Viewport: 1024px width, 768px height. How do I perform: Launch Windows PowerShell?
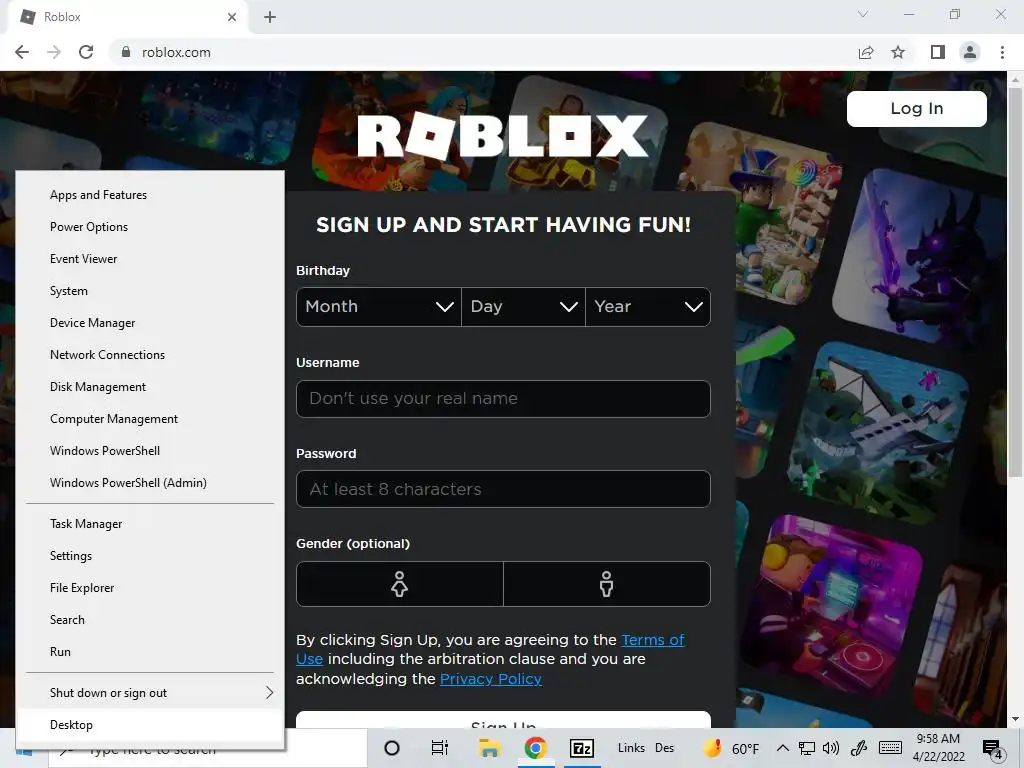(x=150, y=451)
